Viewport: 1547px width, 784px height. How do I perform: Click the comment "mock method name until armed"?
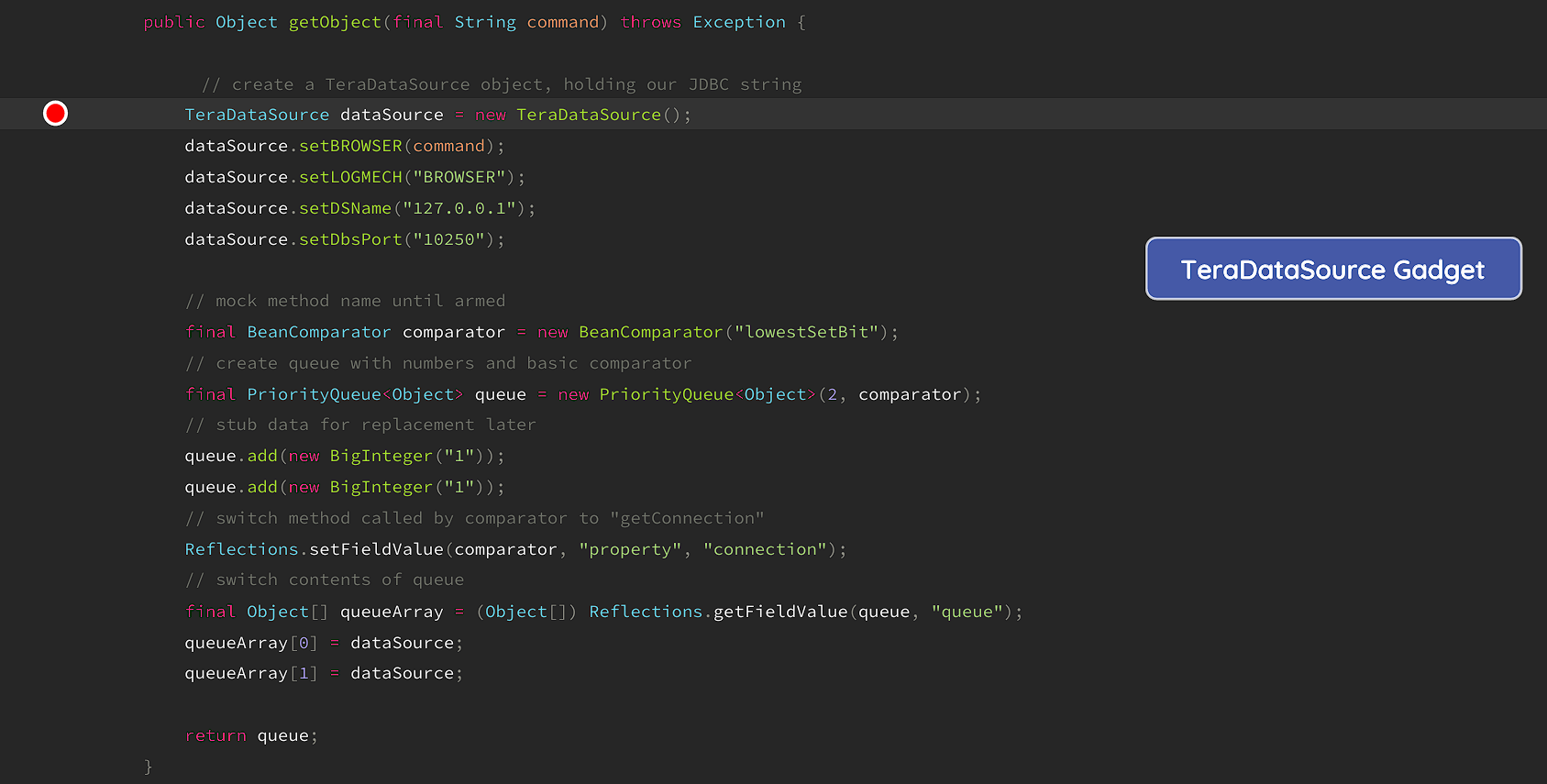(345, 301)
